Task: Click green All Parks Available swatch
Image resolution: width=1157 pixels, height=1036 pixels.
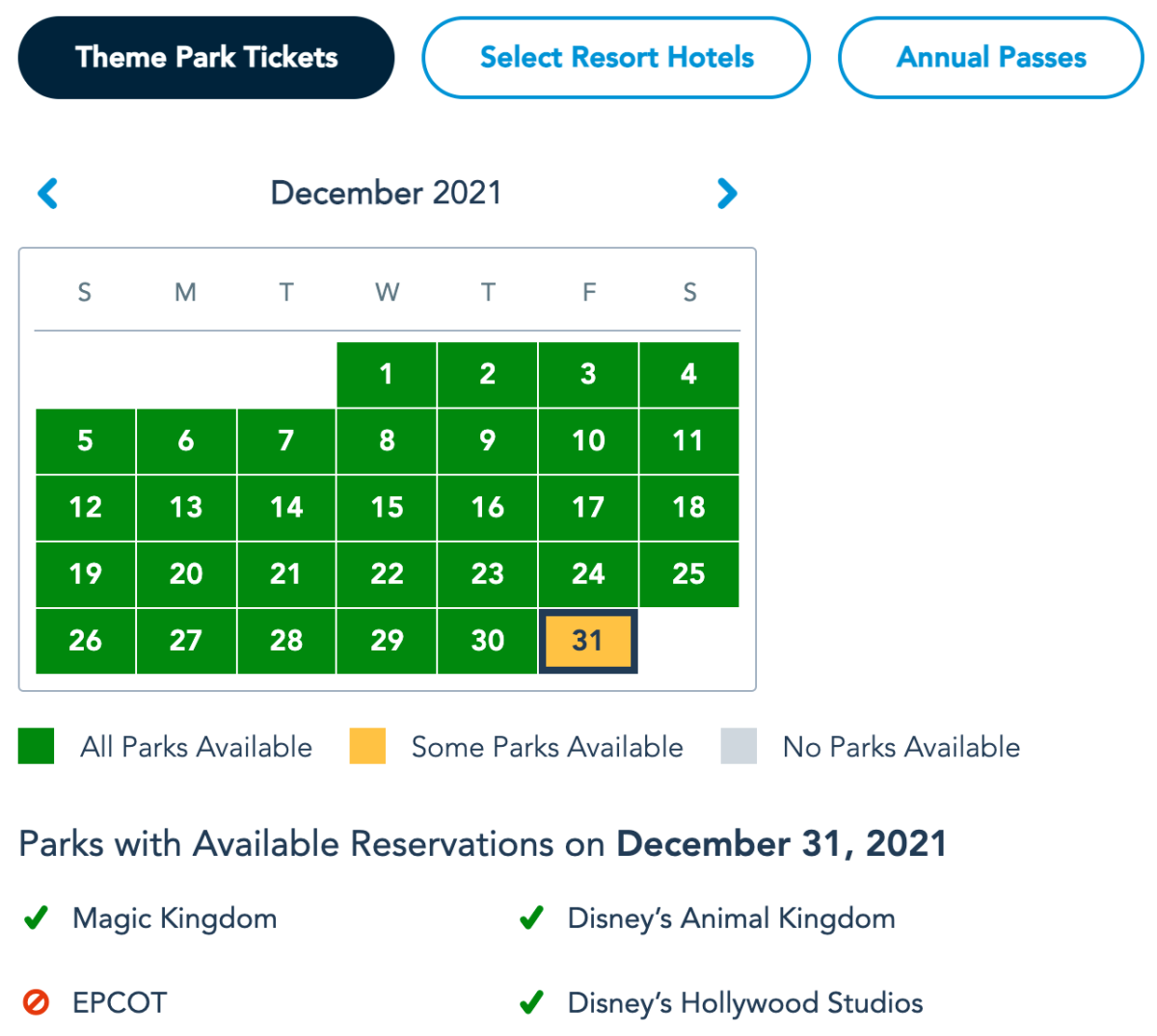Action: (x=36, y=747)
